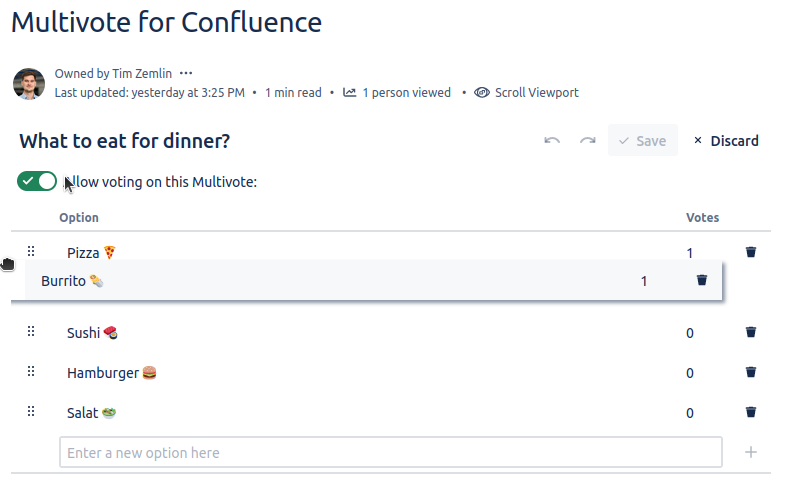Delete the Pizza option with trash icon
808x488 pixels.
751,253
